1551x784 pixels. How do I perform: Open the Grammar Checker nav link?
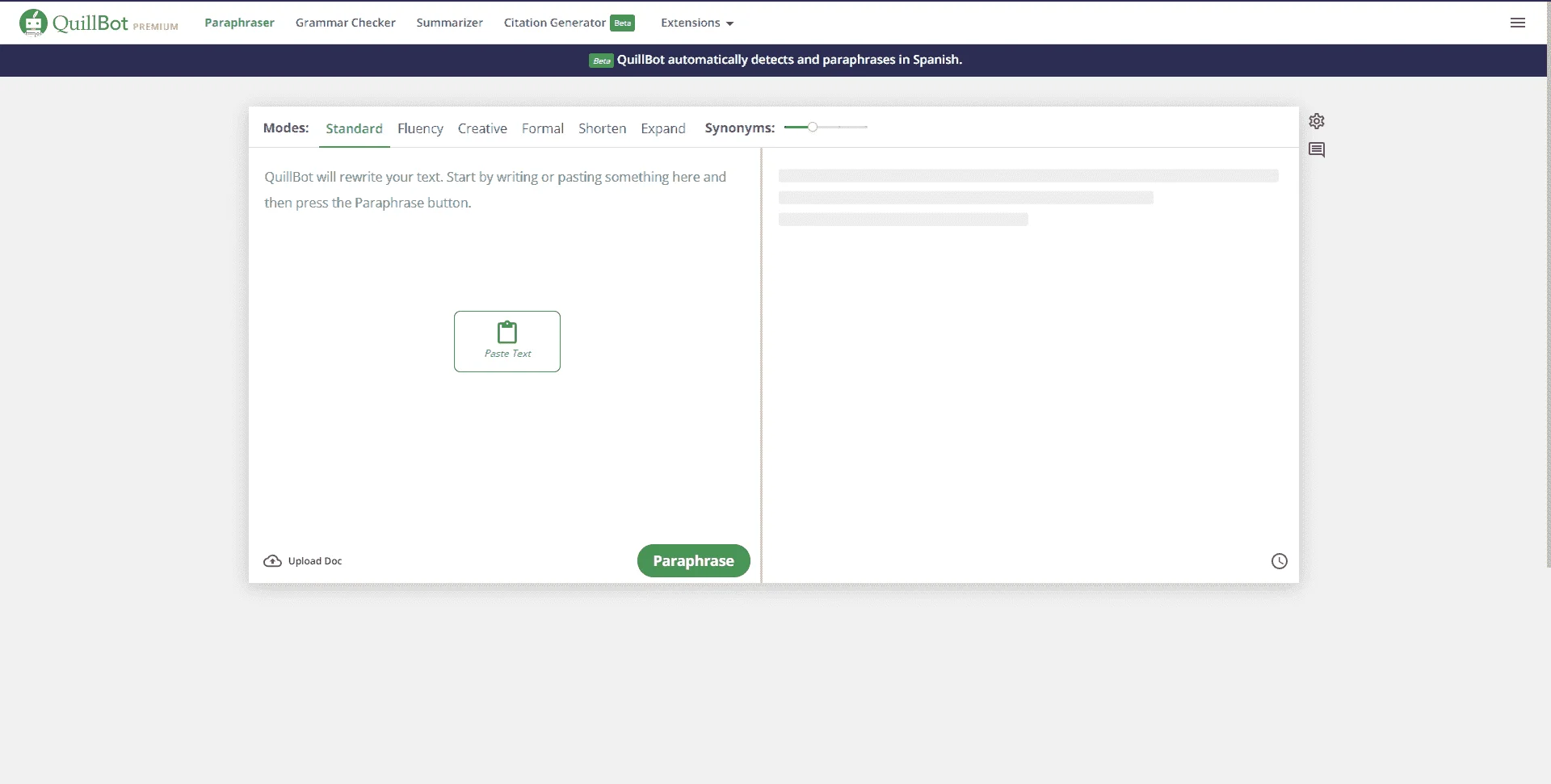pos(346,23)
